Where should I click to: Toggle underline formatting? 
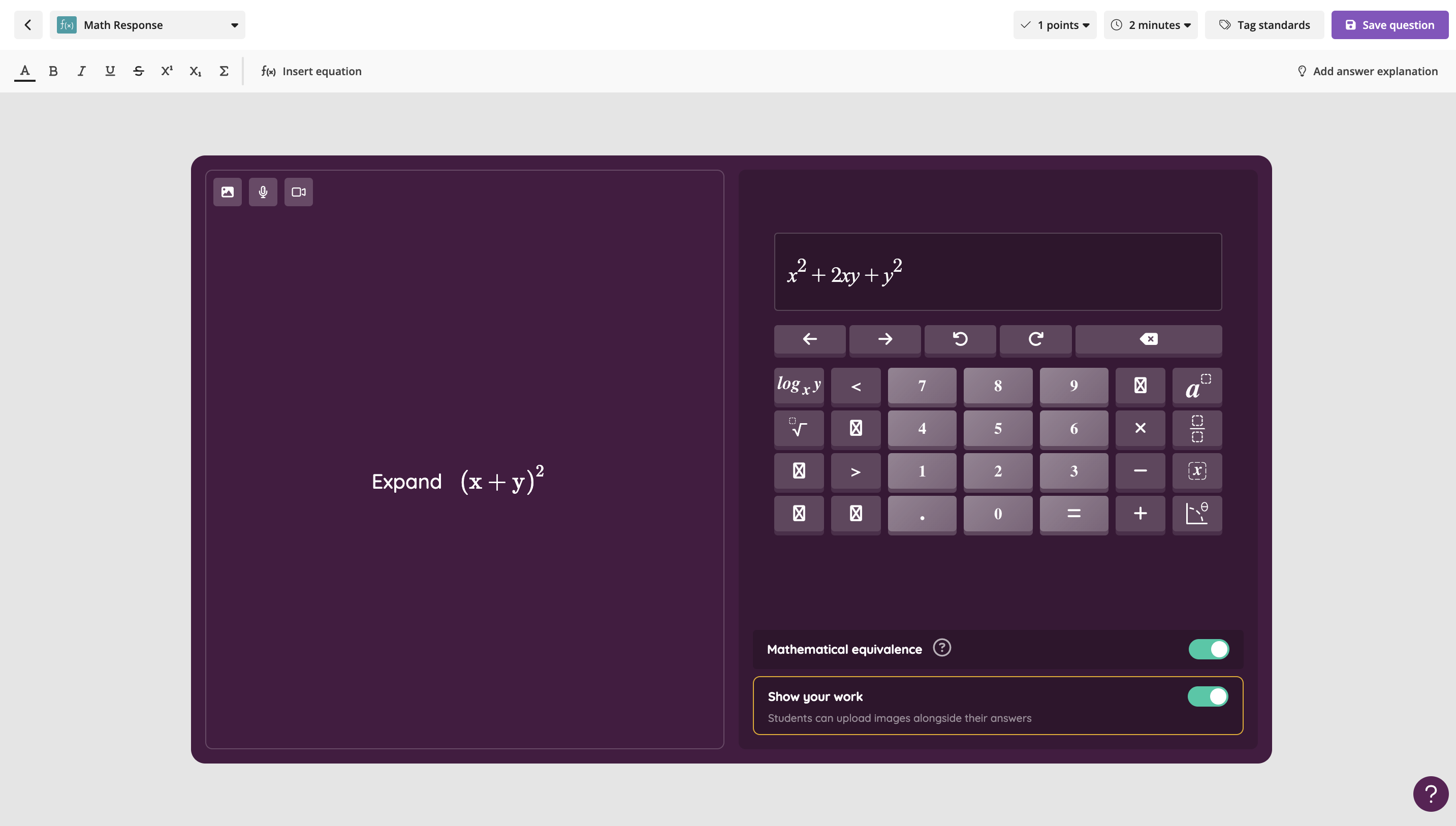[x=110, y=71]
